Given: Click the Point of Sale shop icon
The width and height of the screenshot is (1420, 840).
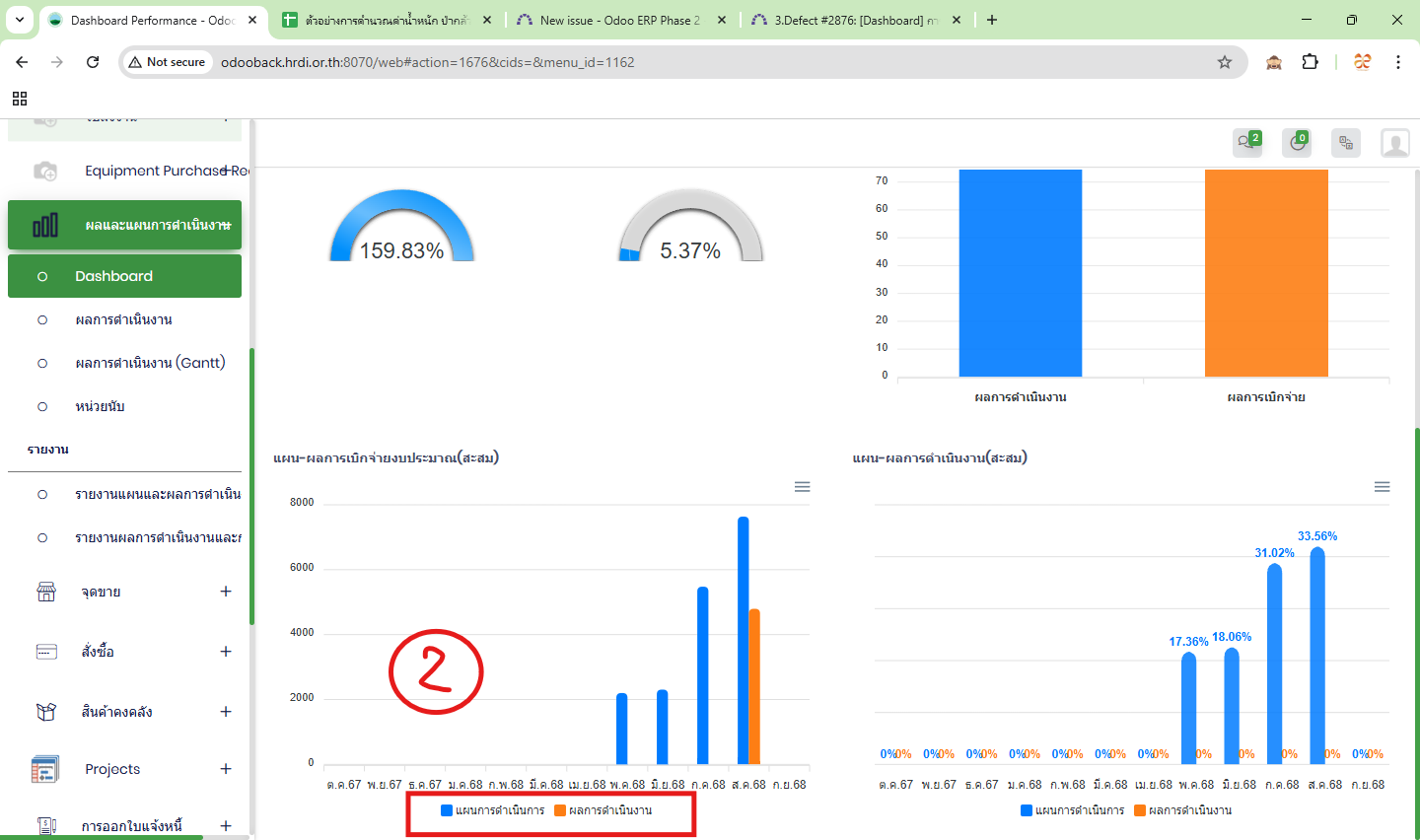Looking at the screenshot, I should pos(46,592).
